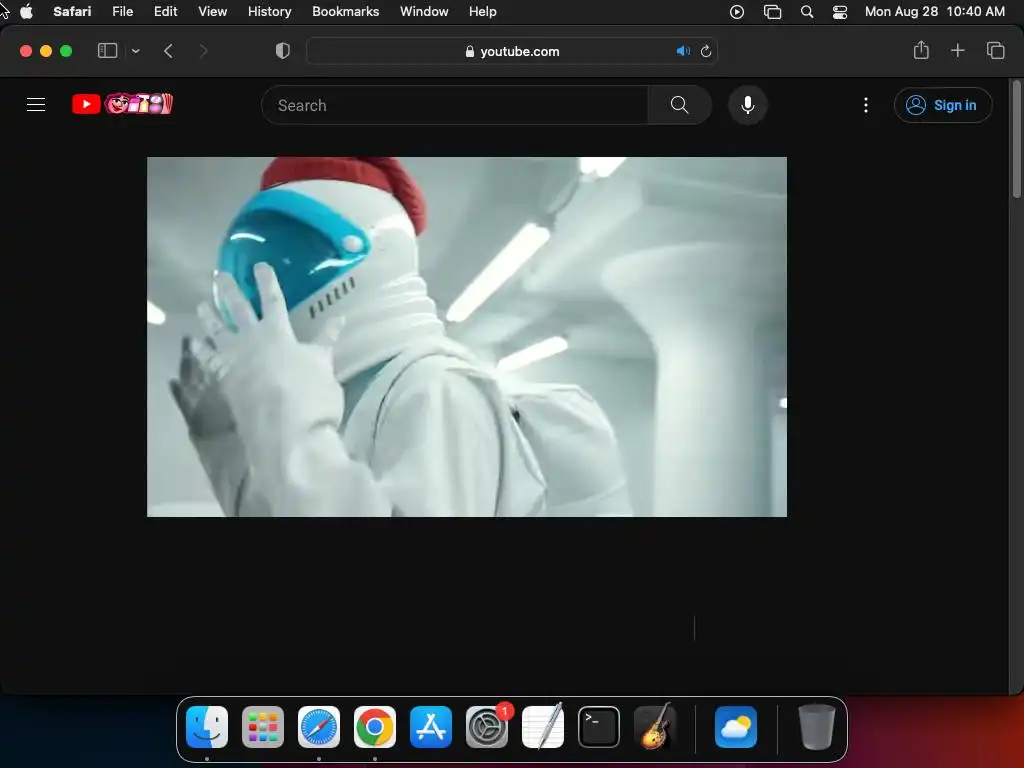This screenshot has width=1024, height=768.
Task: Start voice search with microphone icon
Action: coord(748,105)
